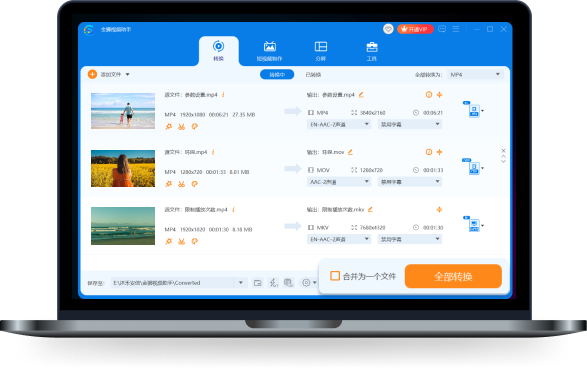Toggle the lightning acceleration icon
Image resolution: width=587 pixels, height=371 pixels.
pos(274,283)
